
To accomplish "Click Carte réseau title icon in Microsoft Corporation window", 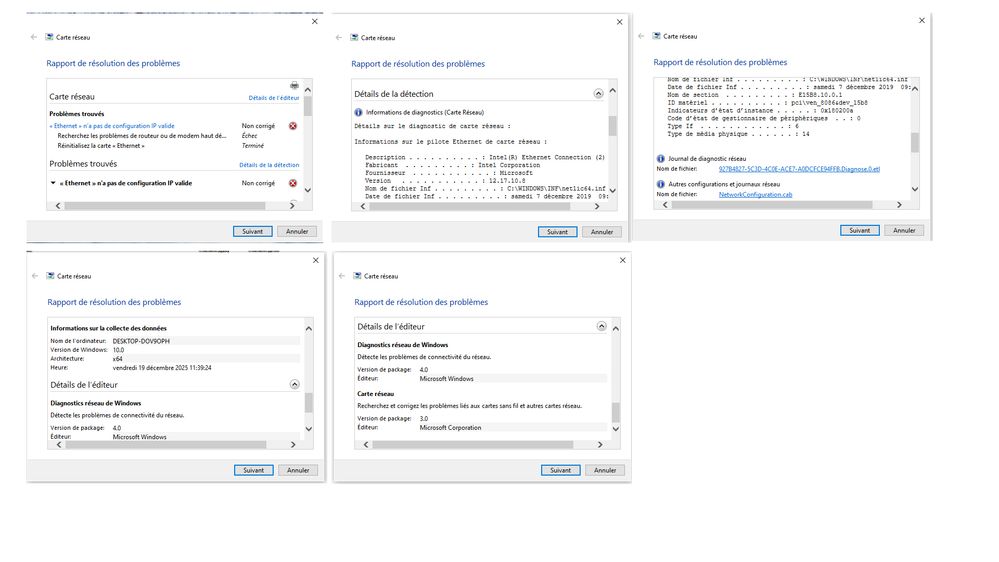I will click(357, 276).
